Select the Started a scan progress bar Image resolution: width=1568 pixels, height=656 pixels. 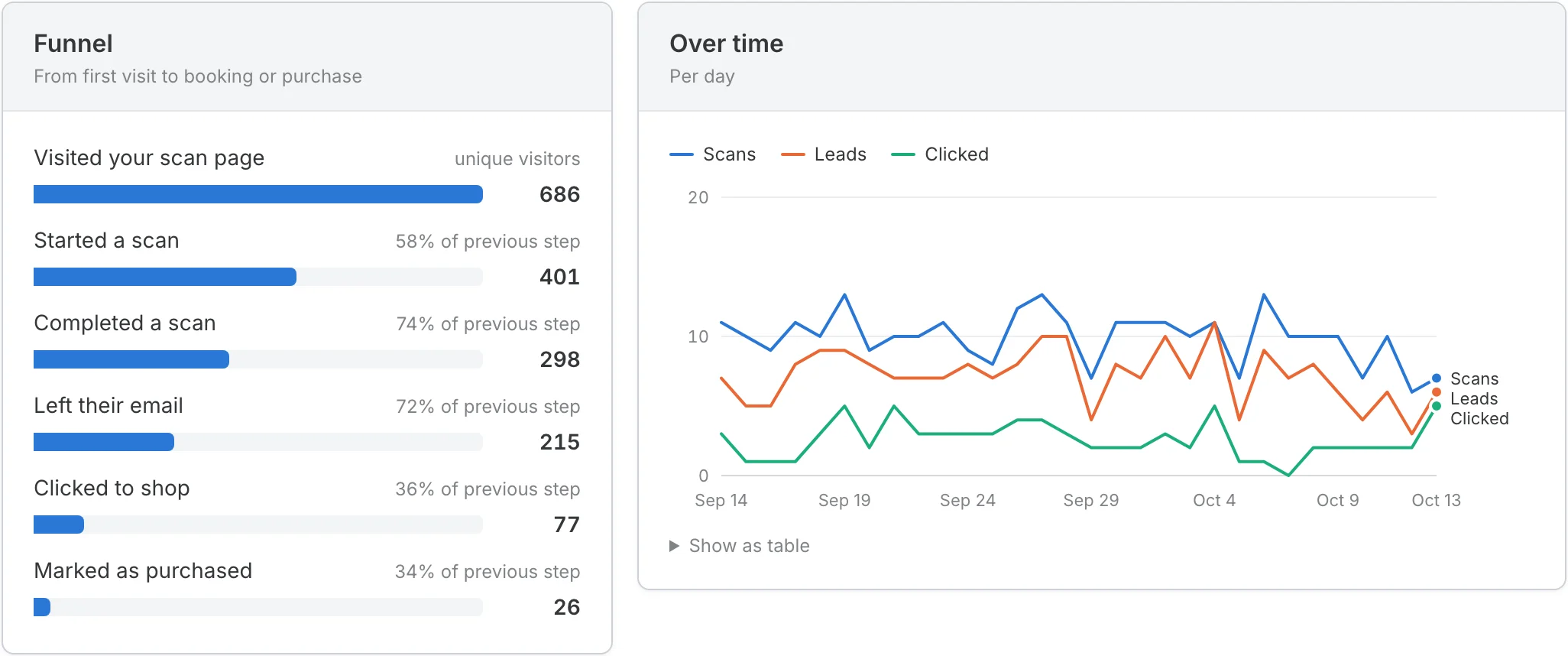click(x=258, y=277)
